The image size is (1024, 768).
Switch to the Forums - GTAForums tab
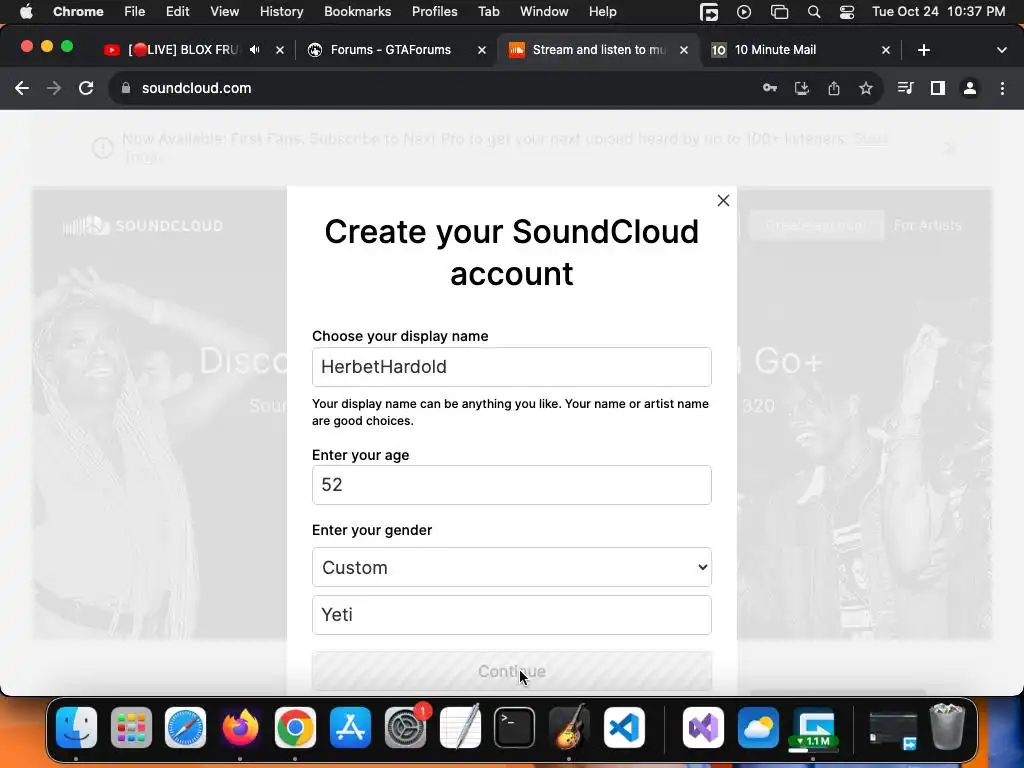[390, 50]
